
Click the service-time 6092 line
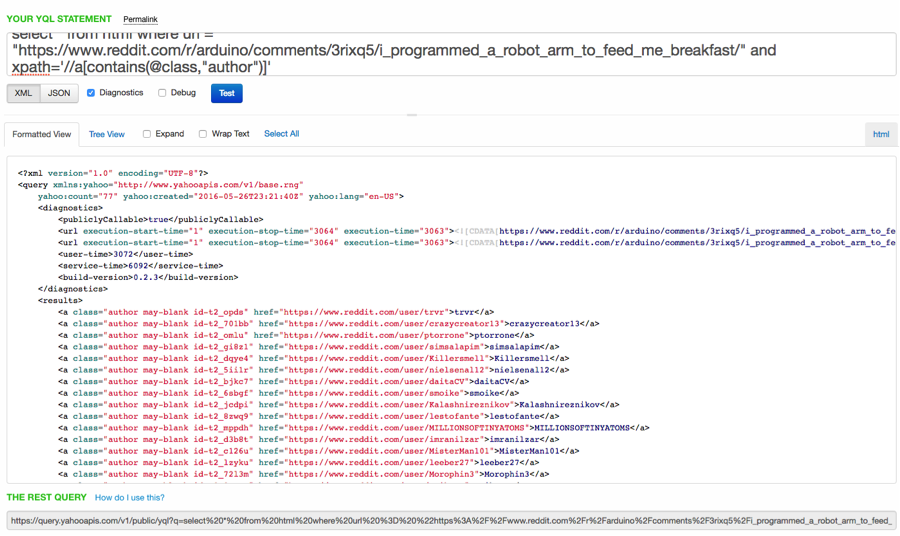[141, 266]
